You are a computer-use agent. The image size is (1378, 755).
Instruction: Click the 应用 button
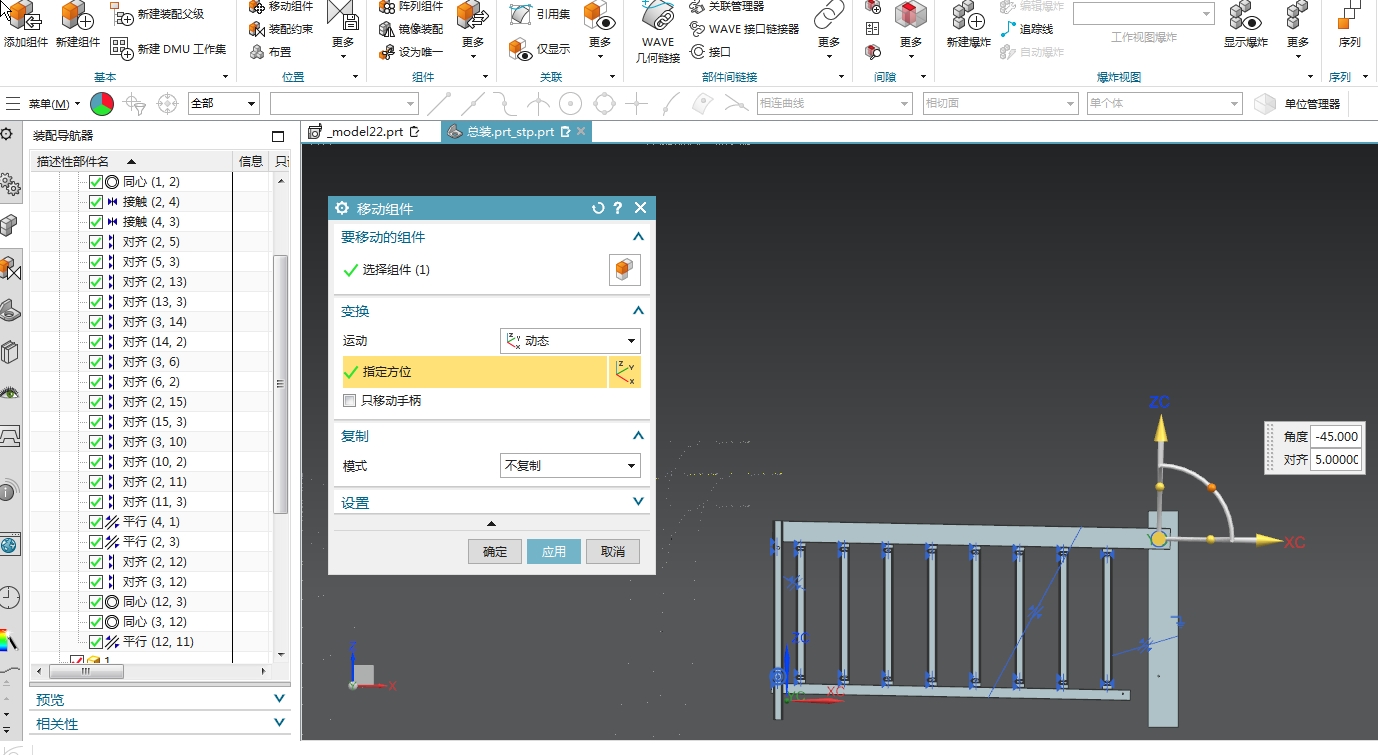click(554, 552)
